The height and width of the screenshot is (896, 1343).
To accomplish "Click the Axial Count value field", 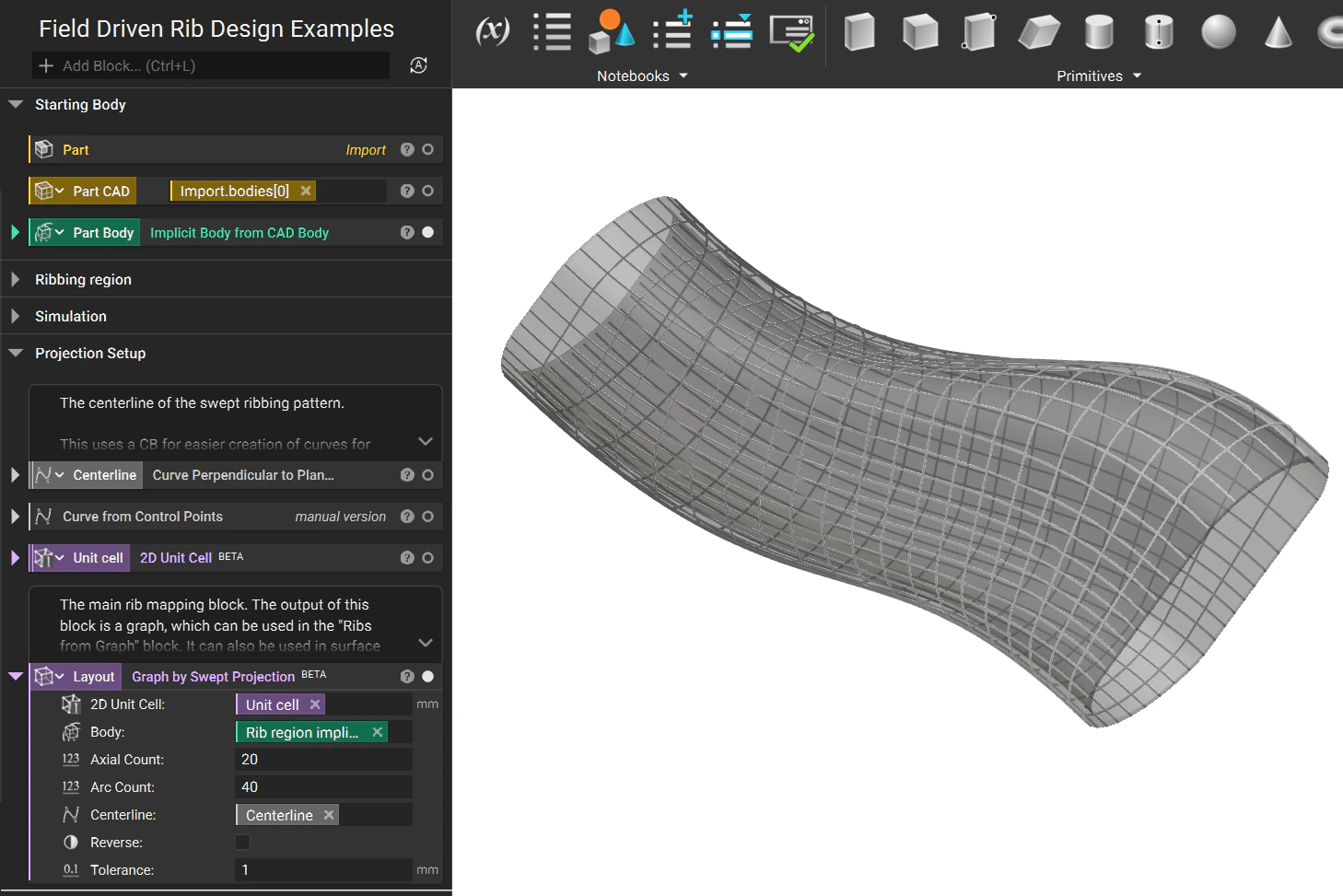I will pyautogui.click(x=322, y=760).
